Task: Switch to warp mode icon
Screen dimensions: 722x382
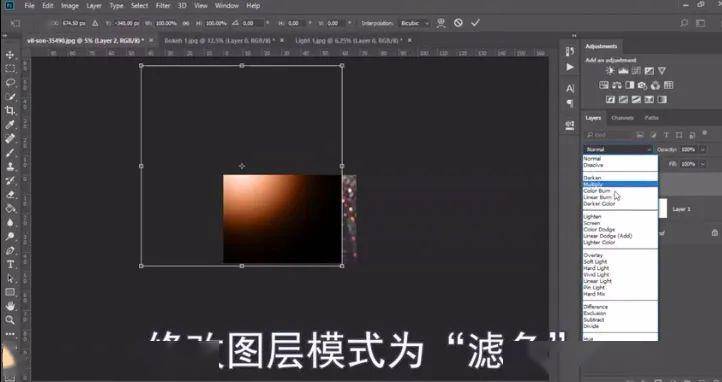Action: (x=441, y=23)
